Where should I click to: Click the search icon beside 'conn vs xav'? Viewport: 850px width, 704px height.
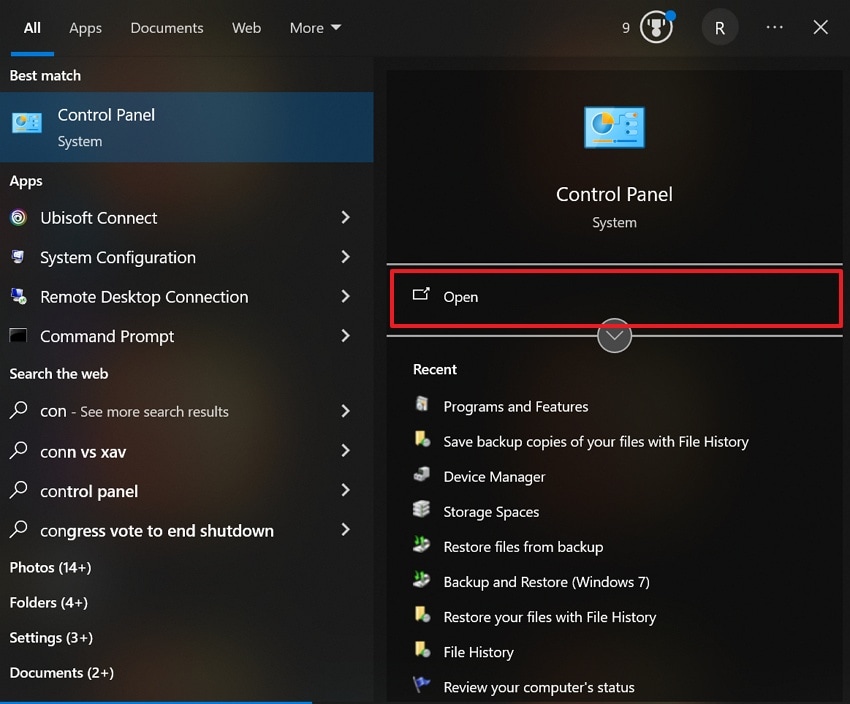pyautogui.click(x=18, y=450)
